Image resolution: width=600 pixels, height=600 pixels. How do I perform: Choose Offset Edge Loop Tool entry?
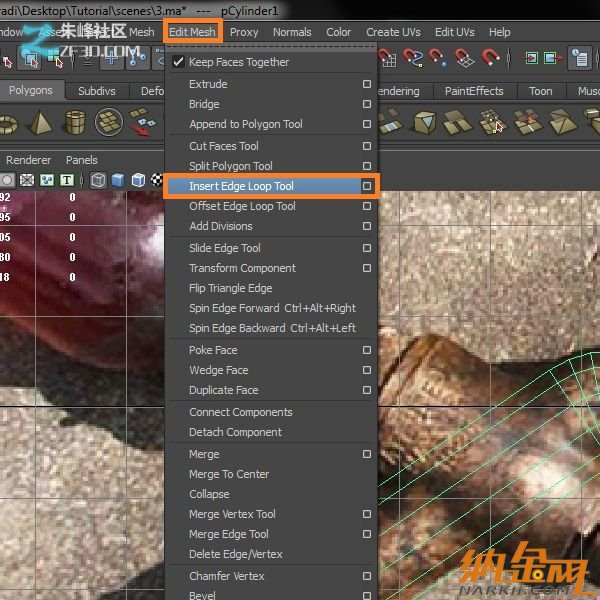[x=242, y=206]
